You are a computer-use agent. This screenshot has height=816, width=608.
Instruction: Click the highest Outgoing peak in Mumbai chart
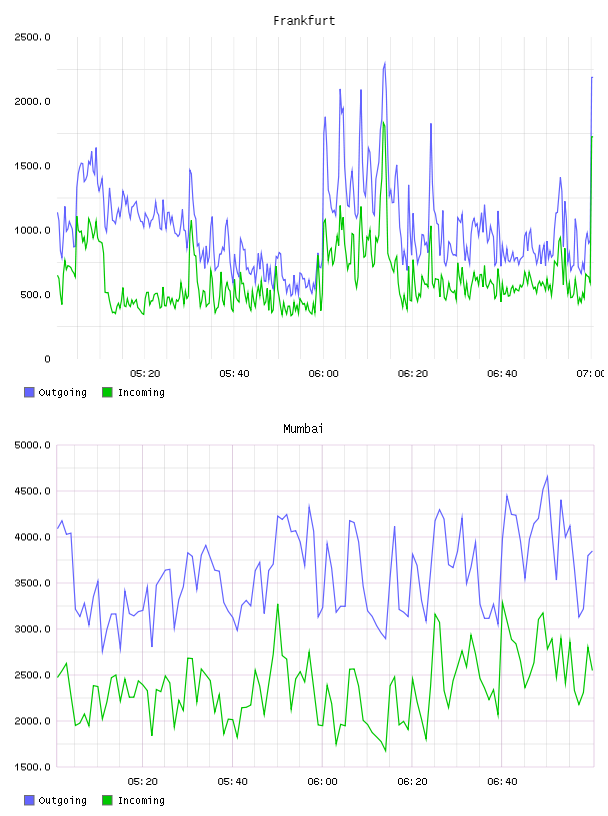coord(547,476)
